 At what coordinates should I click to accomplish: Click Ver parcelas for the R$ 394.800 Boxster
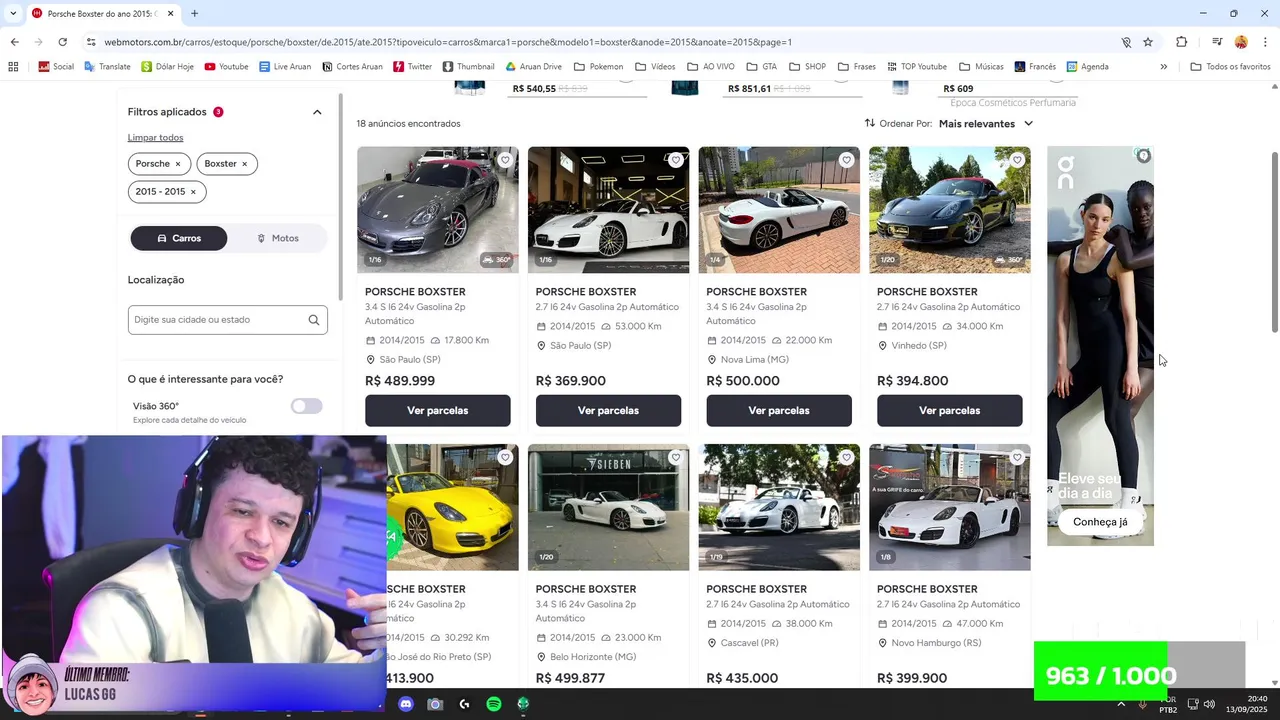950,411
